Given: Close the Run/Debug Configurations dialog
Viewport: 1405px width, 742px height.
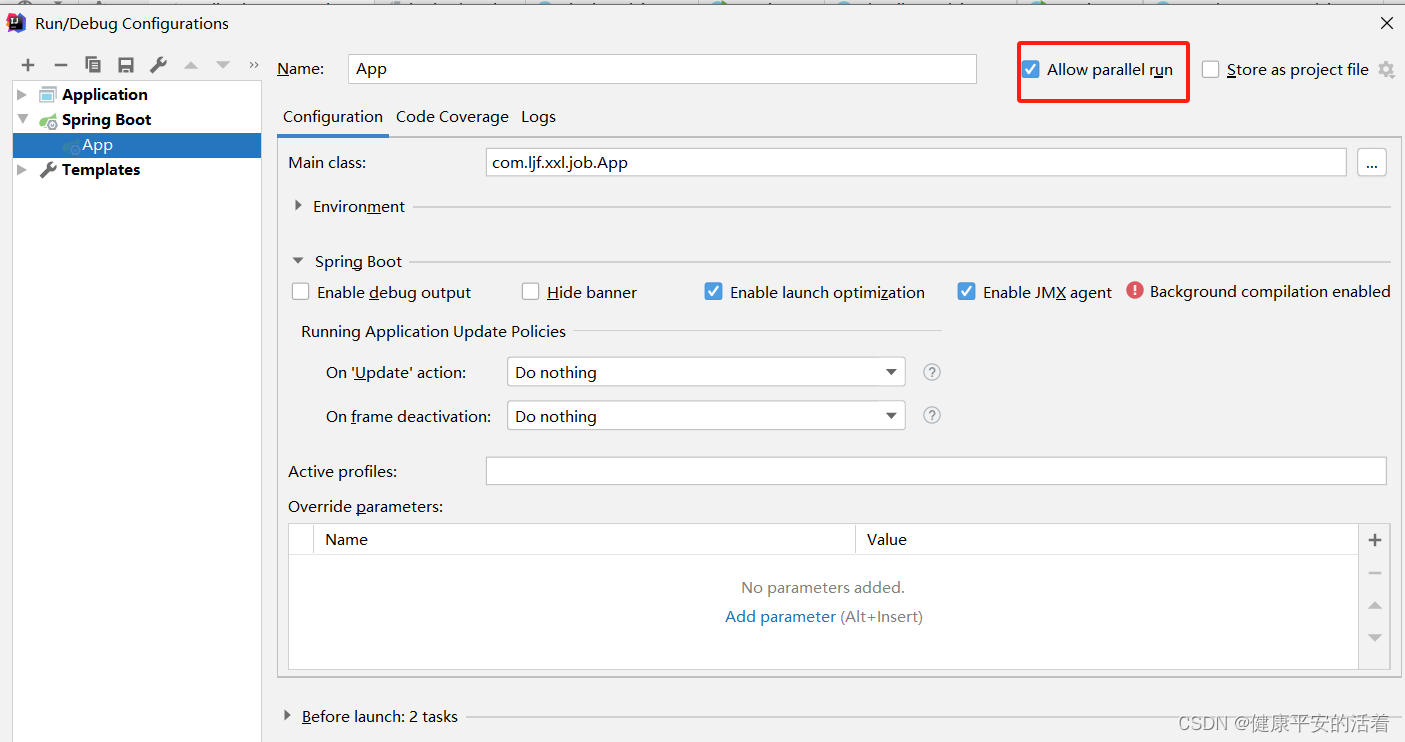Looking at the screenshot, I should (1386, 23).
